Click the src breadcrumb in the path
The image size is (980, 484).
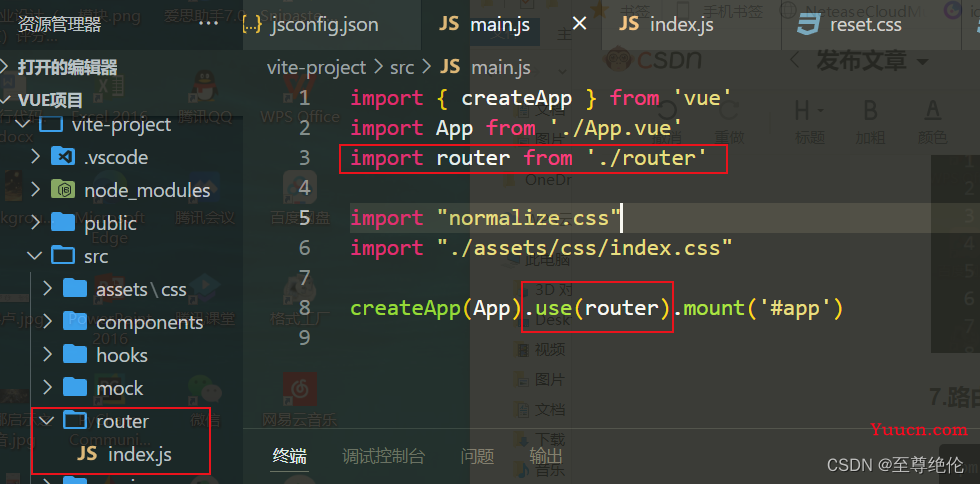[402, 67]
